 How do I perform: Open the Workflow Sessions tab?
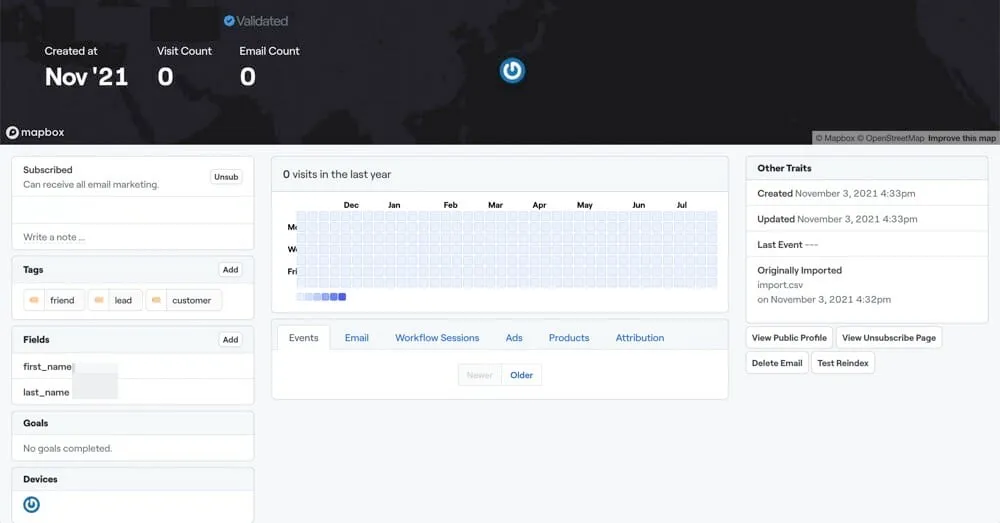pyautogui.click(x=437, y=338)
